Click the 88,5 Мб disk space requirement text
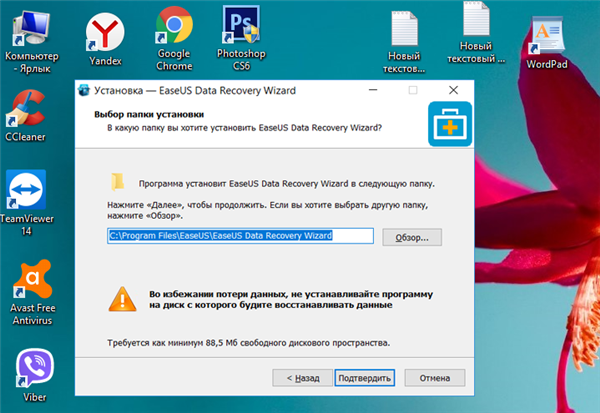600x413 pixels. 248,343
